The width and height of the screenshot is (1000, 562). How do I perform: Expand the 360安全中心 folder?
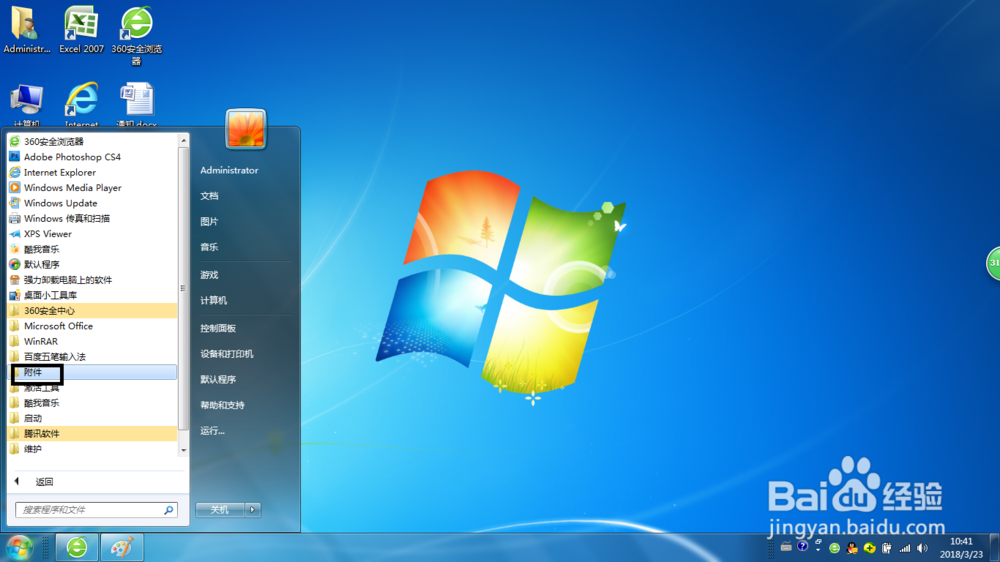(92, 311)
